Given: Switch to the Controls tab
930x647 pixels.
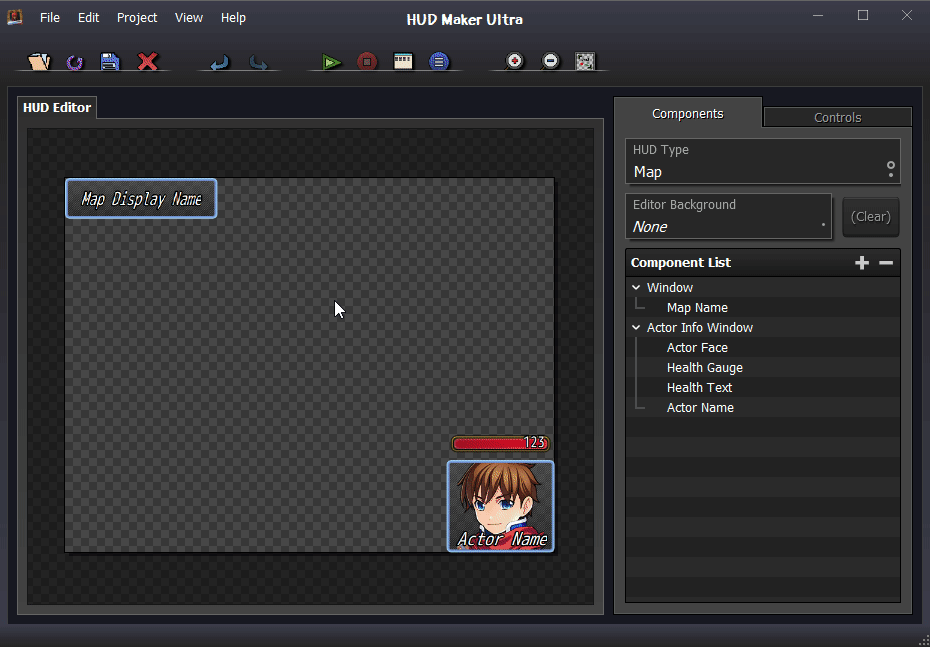Looking at the screenshot, I should (837, 117).
